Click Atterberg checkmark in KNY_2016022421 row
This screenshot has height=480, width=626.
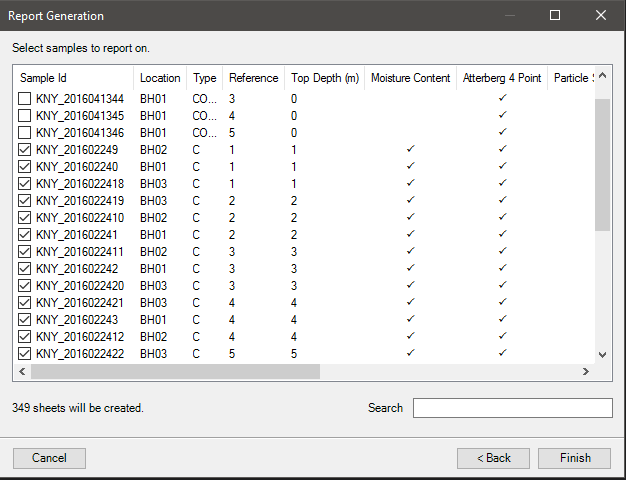503,301
